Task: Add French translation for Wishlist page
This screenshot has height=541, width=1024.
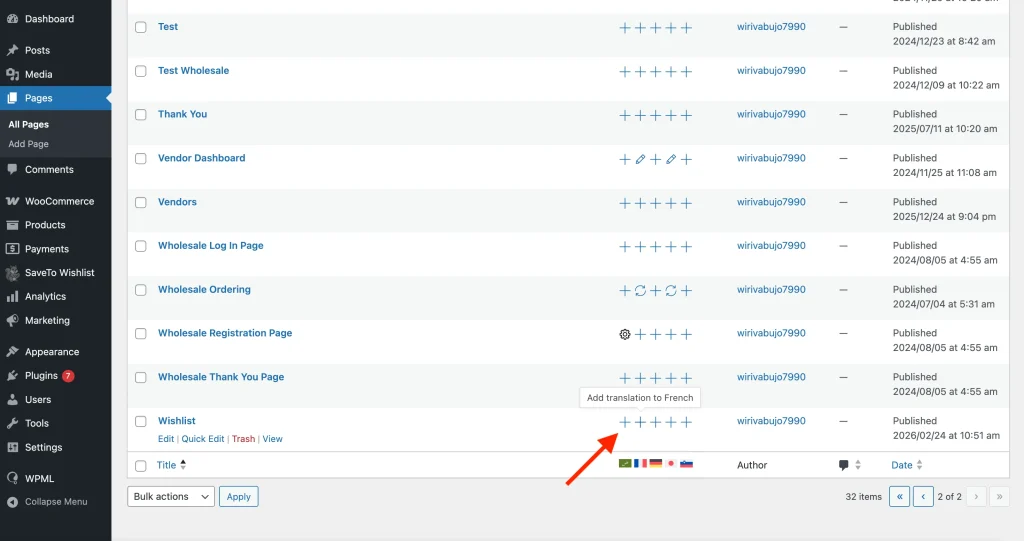Action: [640, 422]
